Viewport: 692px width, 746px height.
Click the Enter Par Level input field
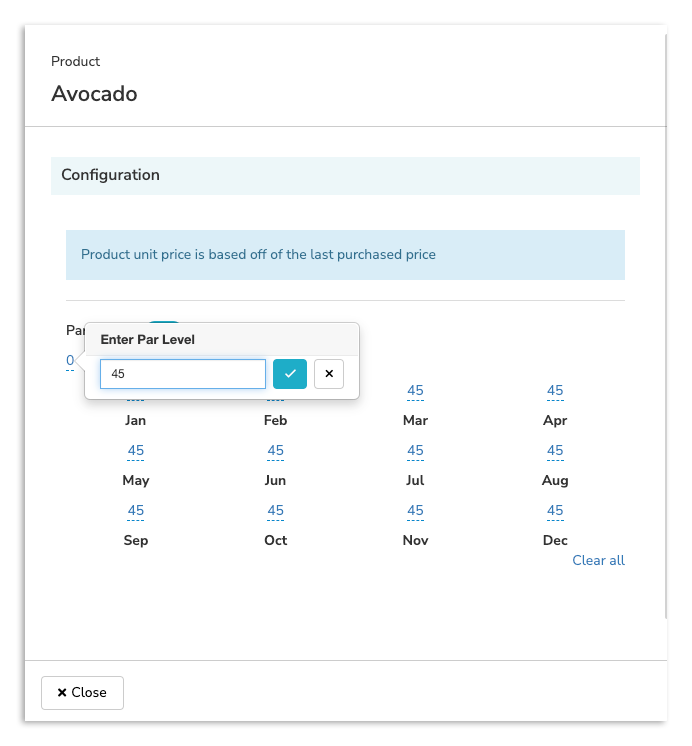click(183, 374)
